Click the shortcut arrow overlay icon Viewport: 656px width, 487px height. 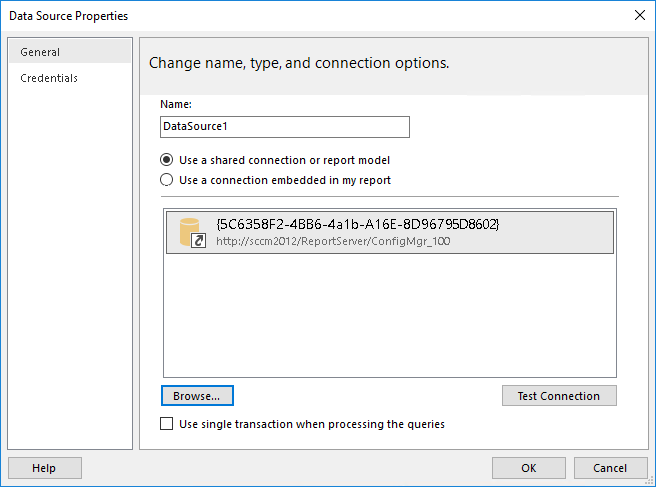pos(198,241)
